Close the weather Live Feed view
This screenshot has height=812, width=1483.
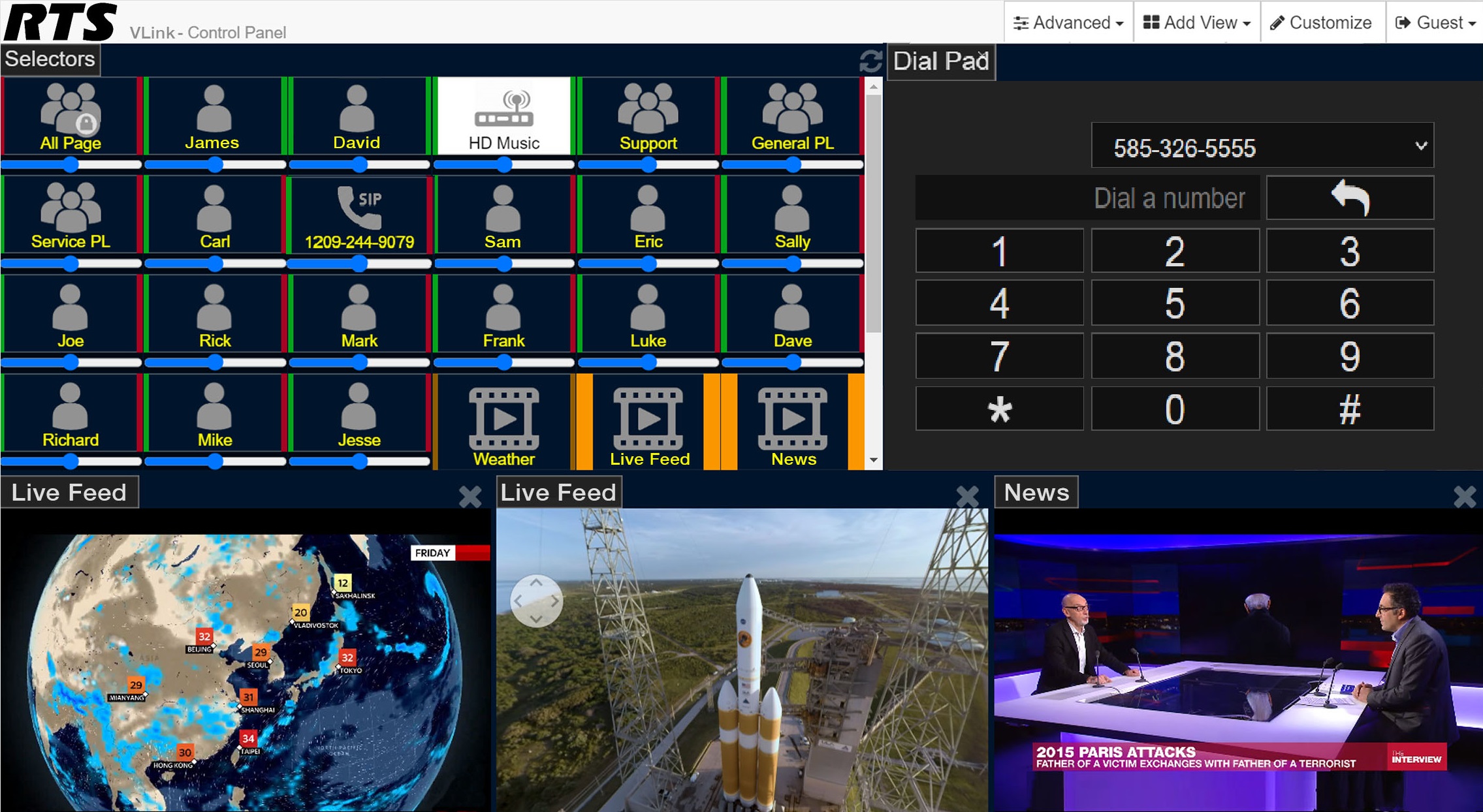tap(470, 497)
